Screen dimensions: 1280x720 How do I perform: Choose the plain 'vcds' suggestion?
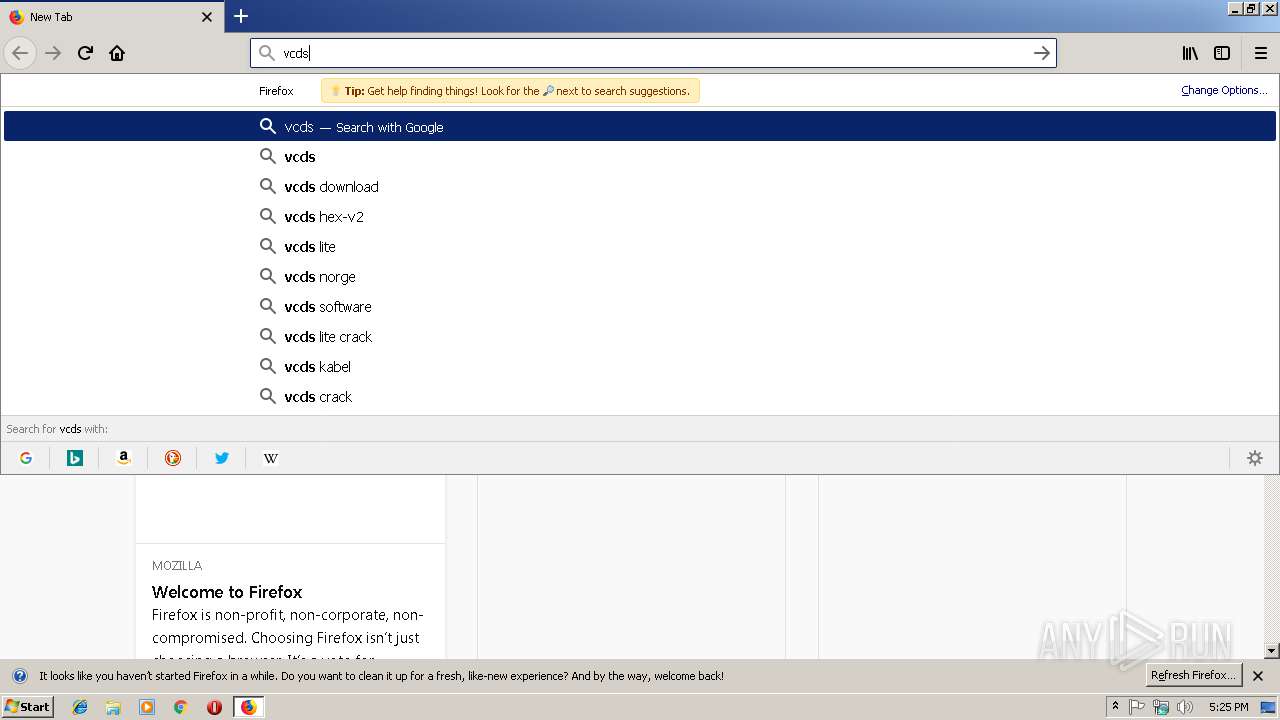point(640,156)
